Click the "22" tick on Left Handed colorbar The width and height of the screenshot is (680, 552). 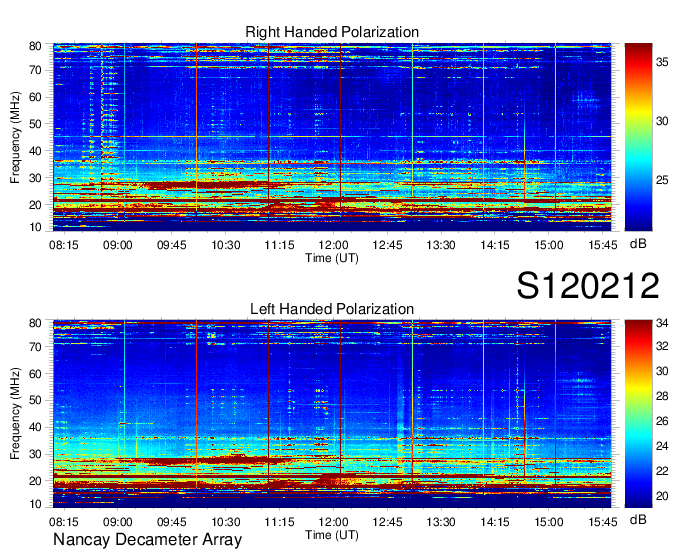(x=662, y=471)
